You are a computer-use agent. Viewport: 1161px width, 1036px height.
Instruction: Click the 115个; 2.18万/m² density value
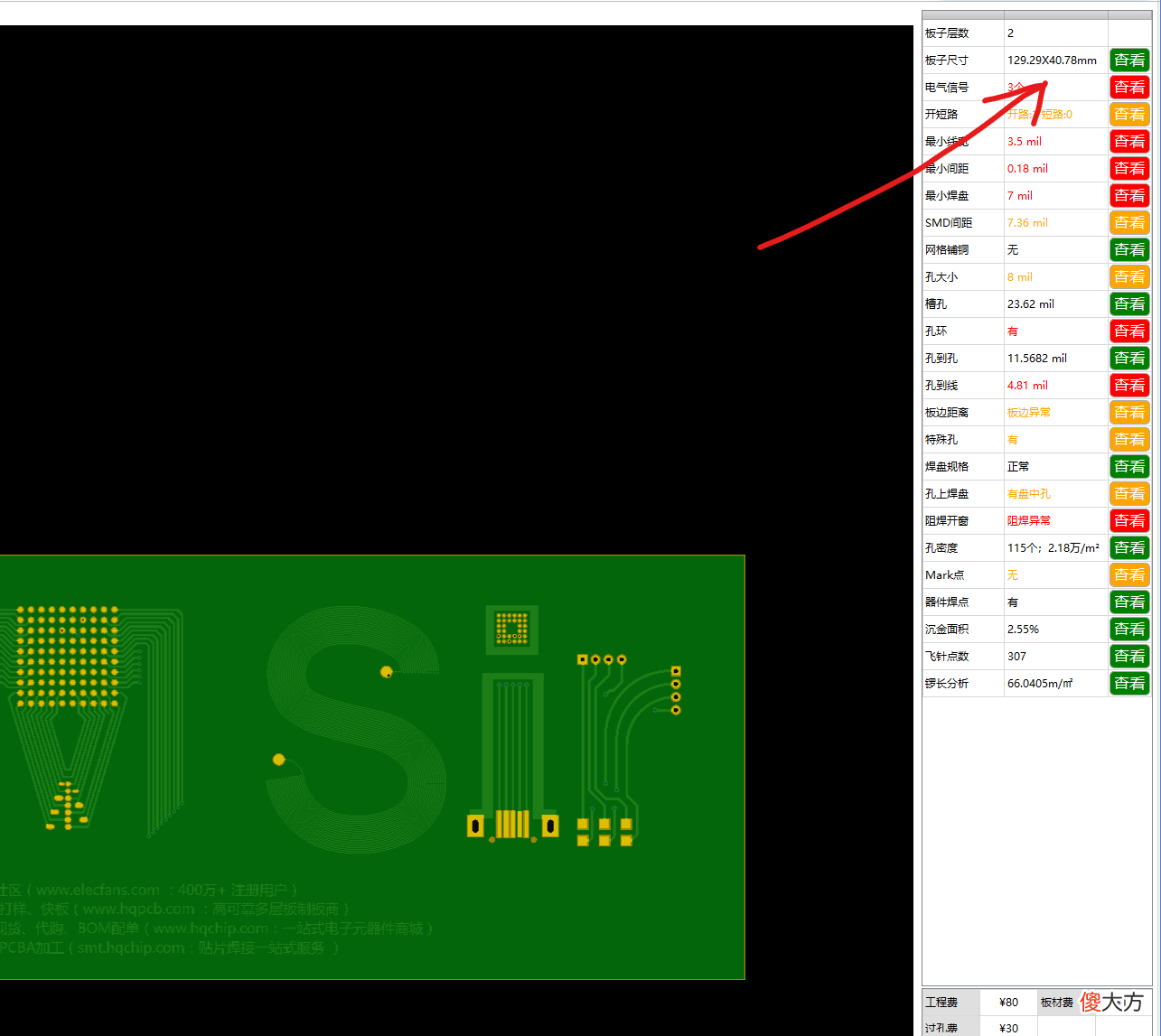[1053, 548]
